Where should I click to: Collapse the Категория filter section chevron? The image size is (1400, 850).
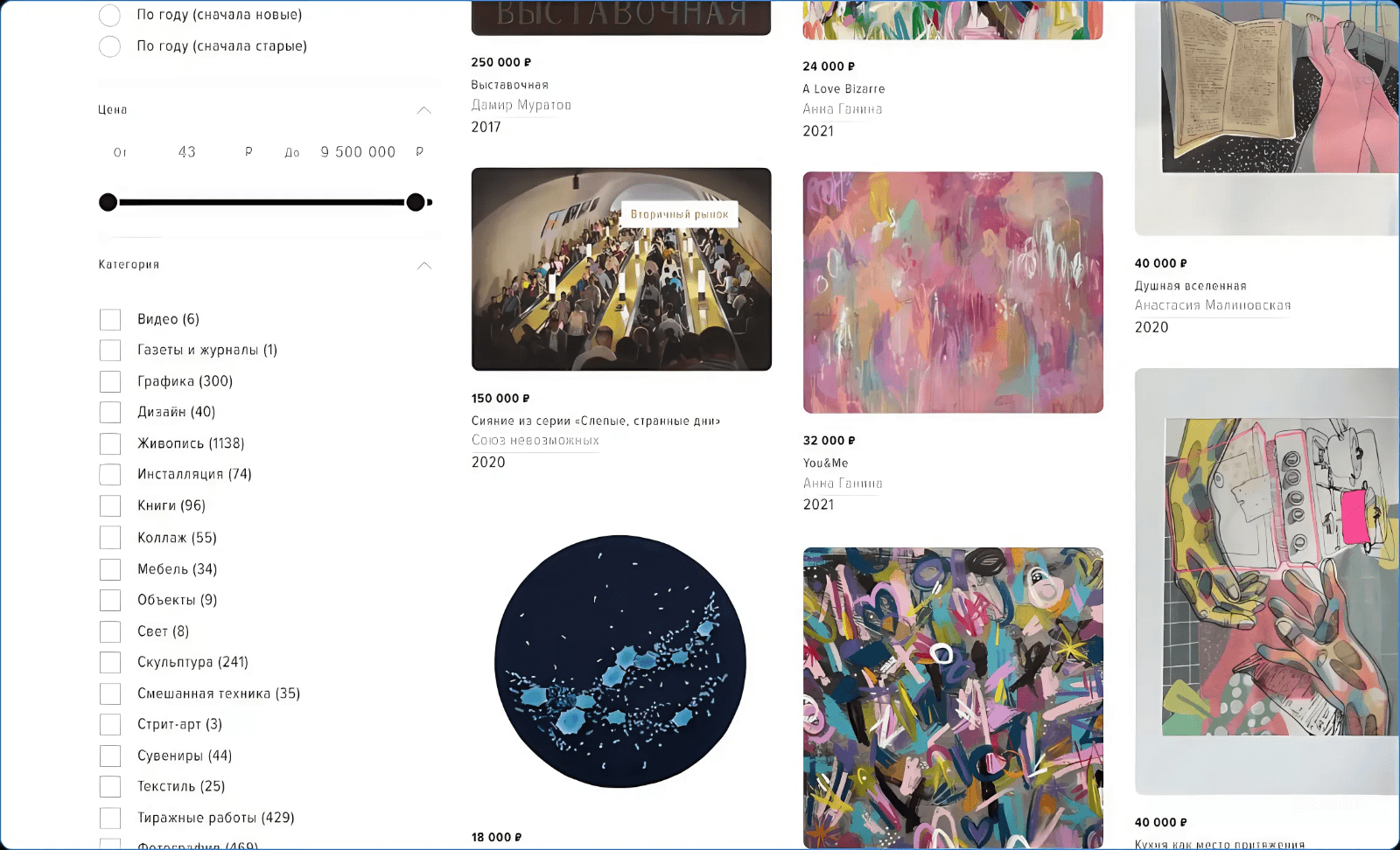point(424,265)
